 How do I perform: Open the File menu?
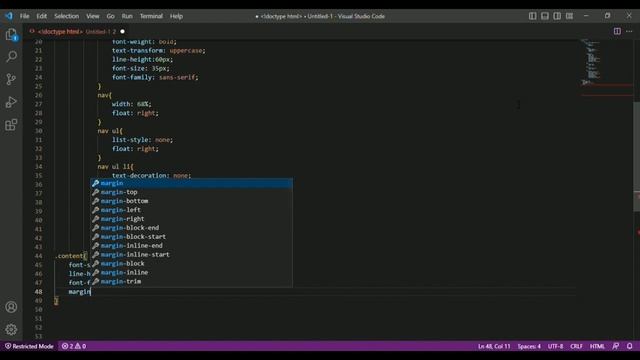click(24, 16)
